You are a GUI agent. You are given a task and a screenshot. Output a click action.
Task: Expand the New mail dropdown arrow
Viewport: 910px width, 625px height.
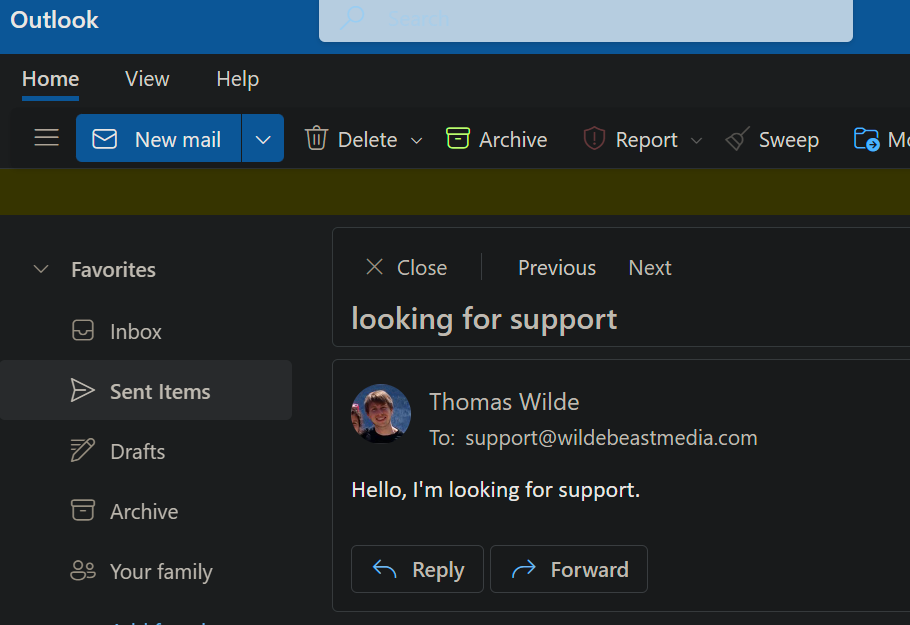[x=263, y=139]
